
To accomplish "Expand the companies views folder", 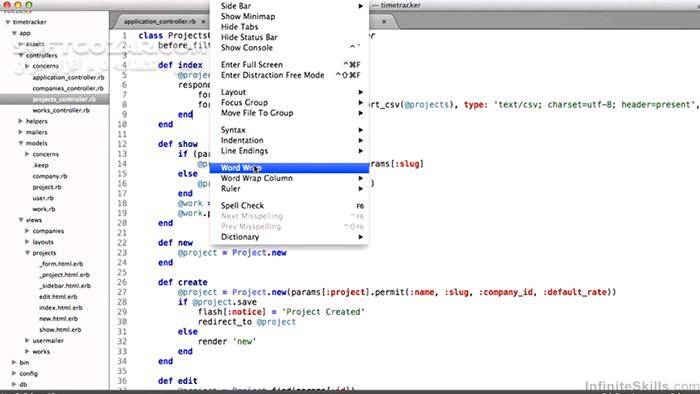I will 27,231.
